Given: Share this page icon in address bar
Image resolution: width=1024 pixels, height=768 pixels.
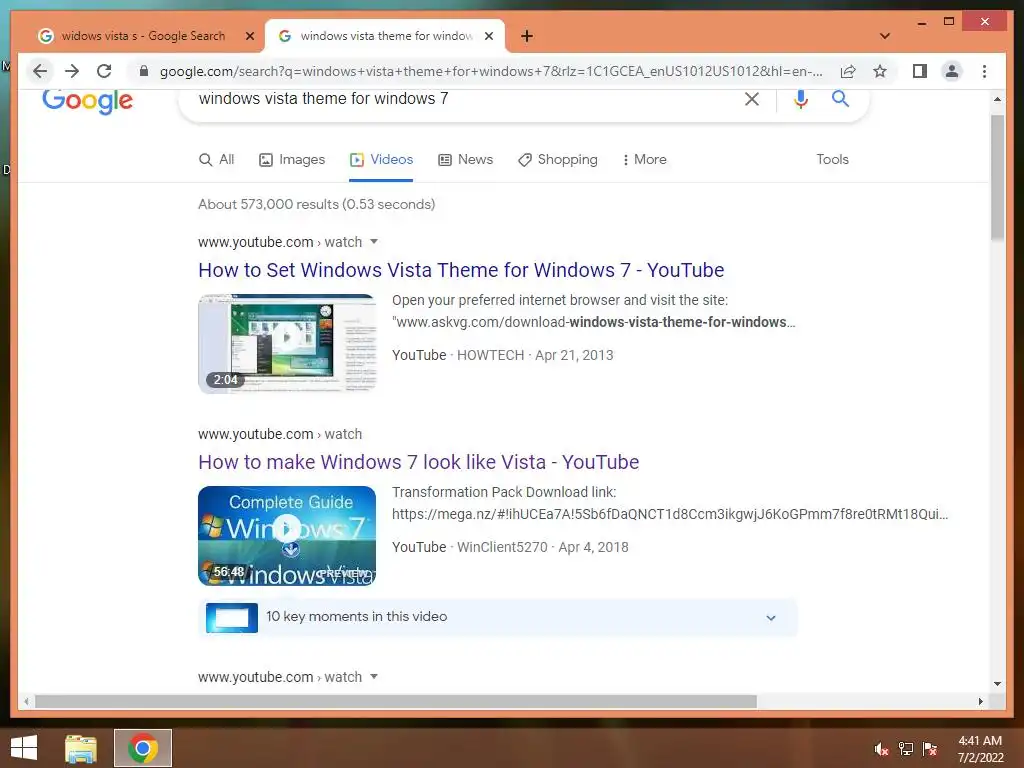Looking at the screenshot, I should [x=848, y=71].
